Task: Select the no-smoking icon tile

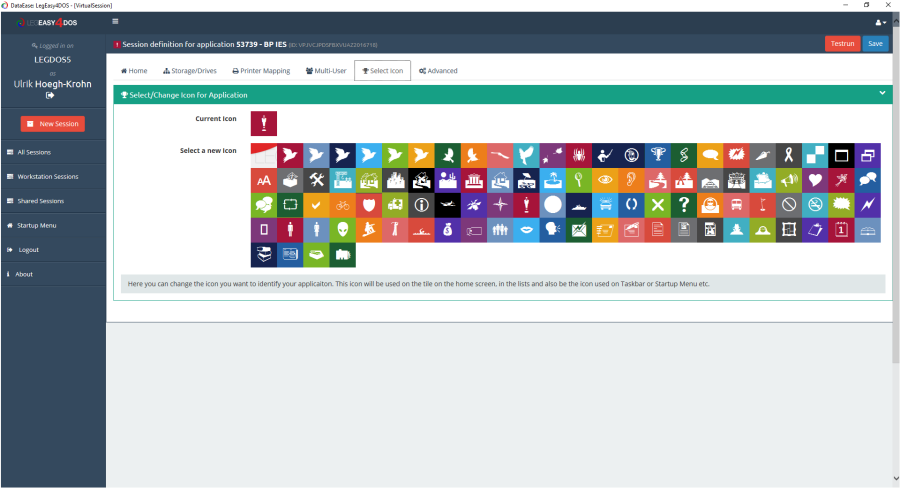Action: point(815,205)
